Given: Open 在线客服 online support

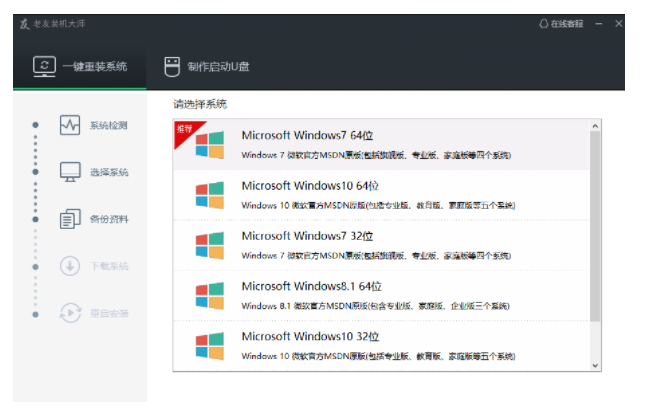Looking at the screenshot, I should tap(561, 24).
